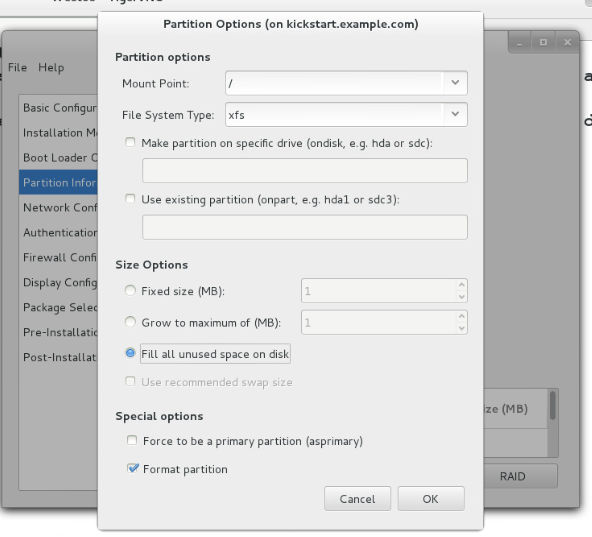Image resolution: width=592 pixels, height=537 pixels.
Task: Choose Grow to maximum of radio button
Action: point(130,322)
